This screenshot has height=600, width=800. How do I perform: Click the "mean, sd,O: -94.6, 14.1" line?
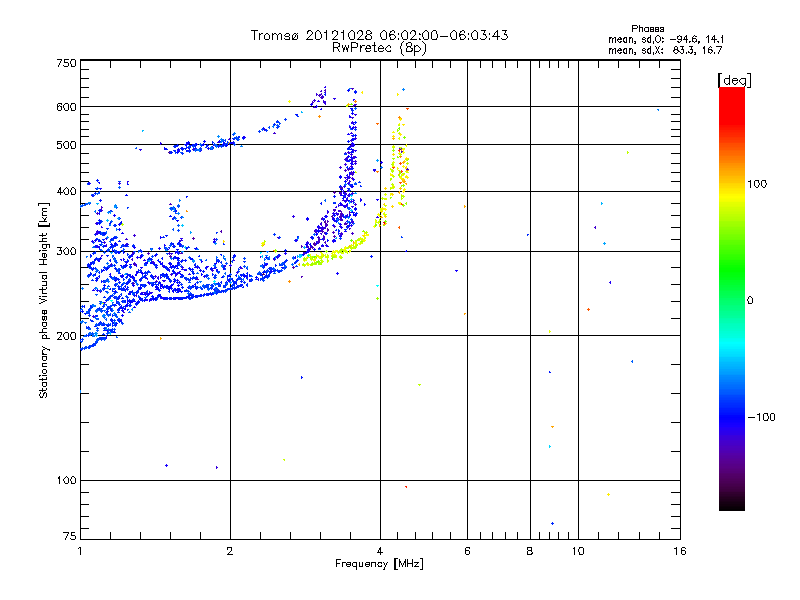click(666, 39)
